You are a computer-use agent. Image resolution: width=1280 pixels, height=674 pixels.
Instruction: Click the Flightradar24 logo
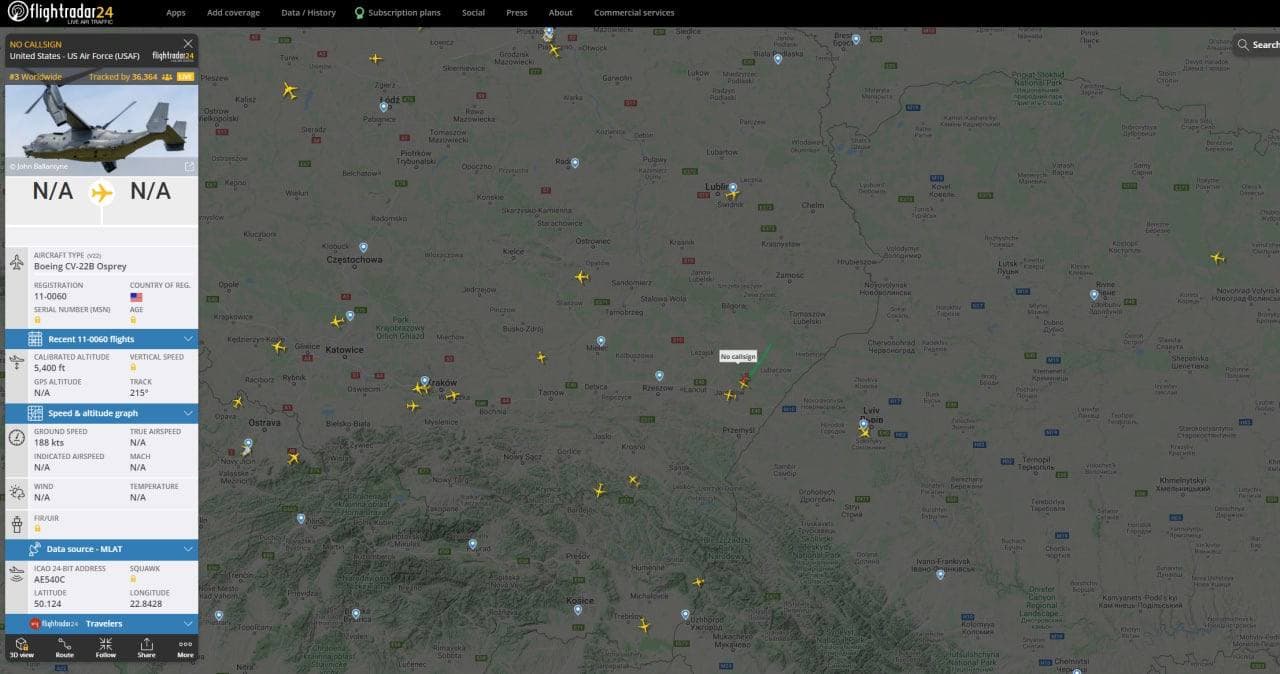tap(60, 13)
